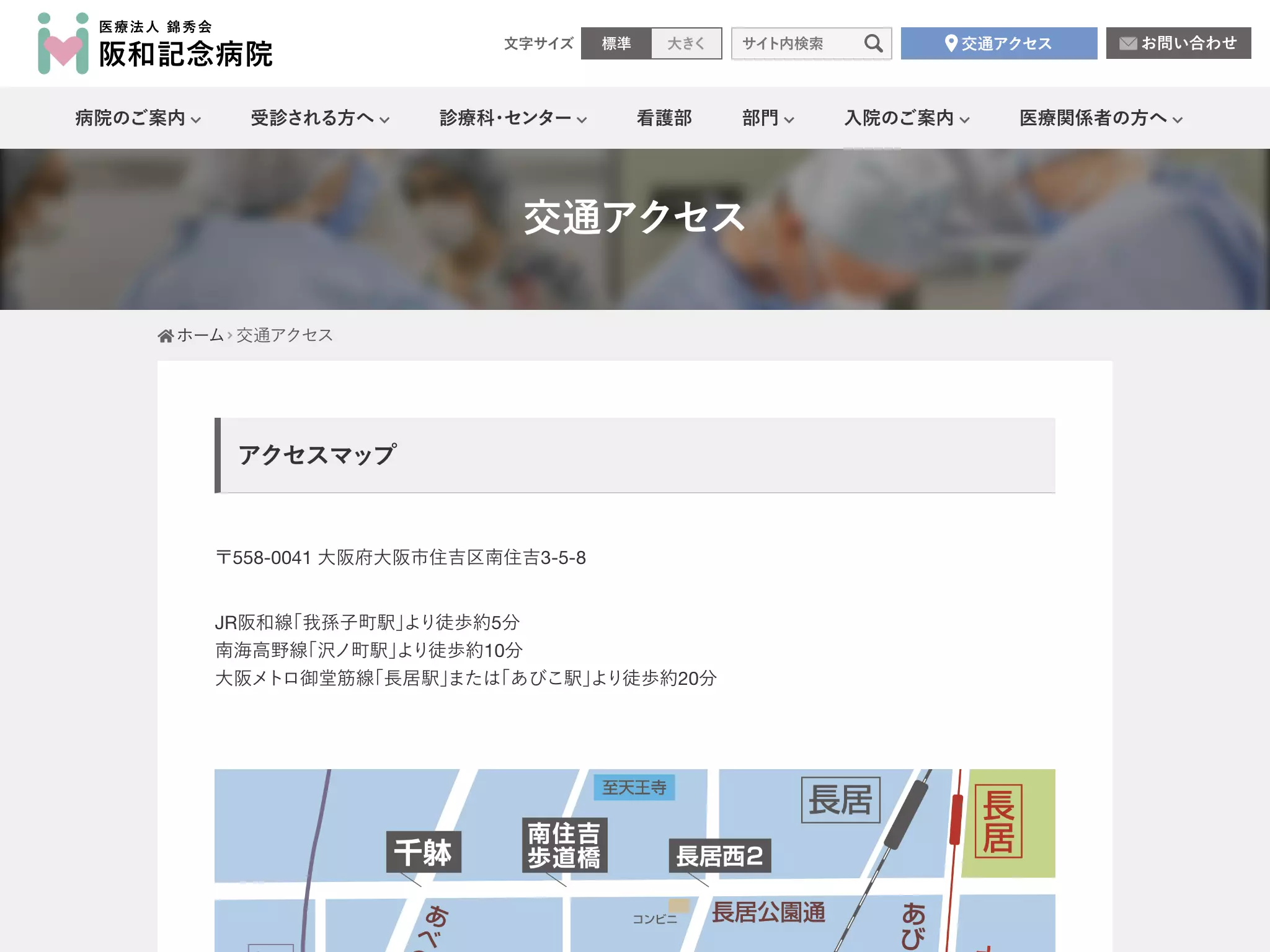The width and height of the screenshot is (1270, 952).
Task: Click the 千躰 label on map
Action: click(424, 852)
